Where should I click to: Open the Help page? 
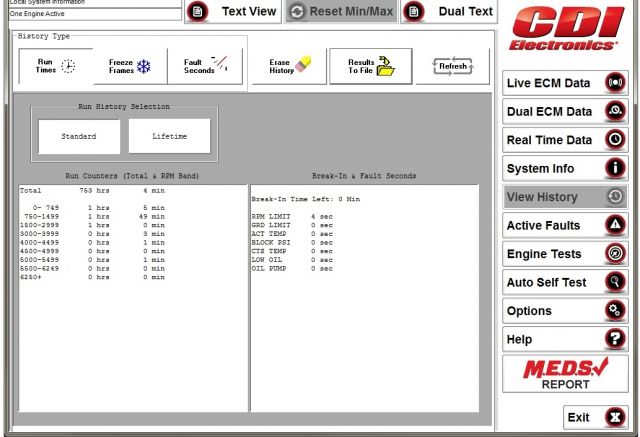[565, 339]
